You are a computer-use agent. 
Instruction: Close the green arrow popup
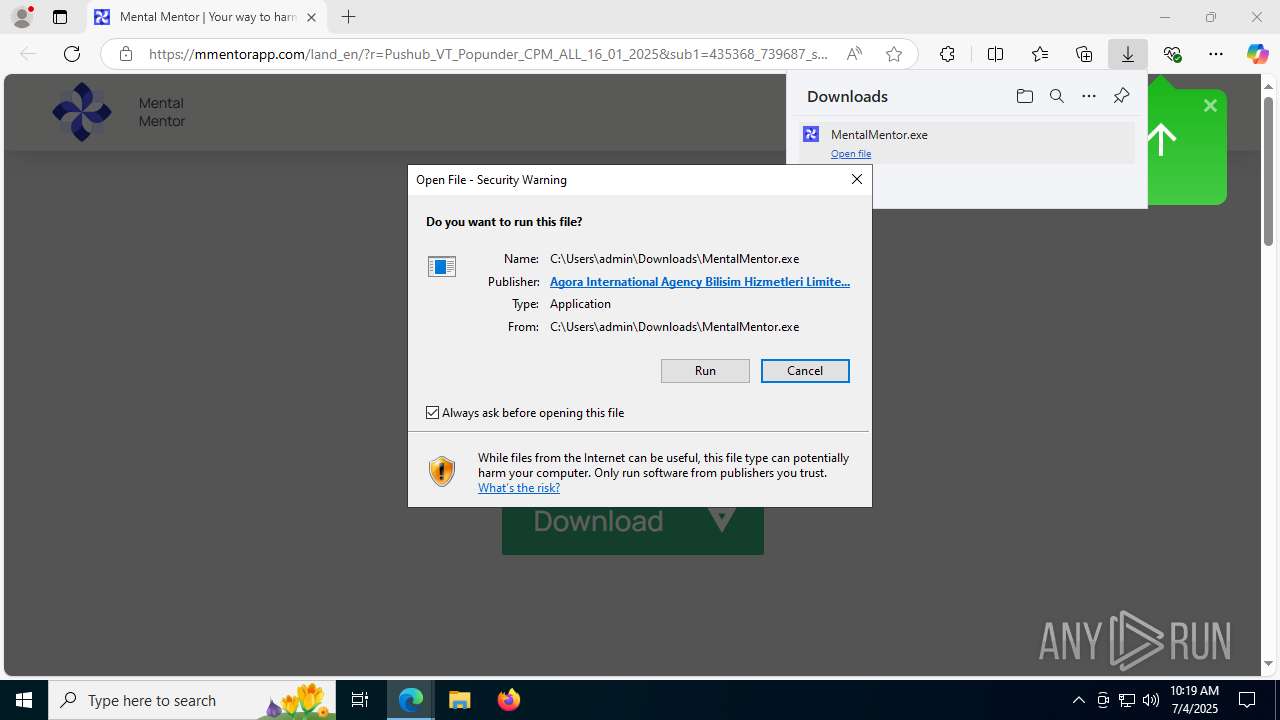point(1210,105)
